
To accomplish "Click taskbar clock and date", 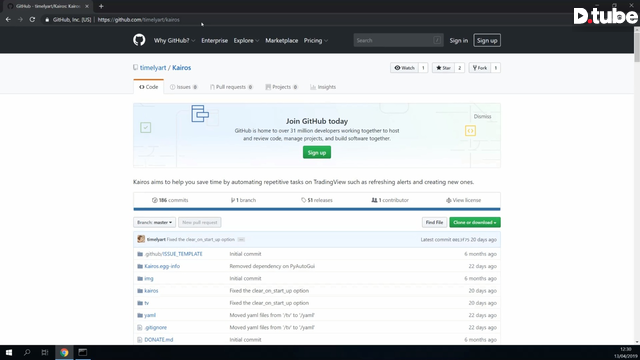I will point(626,353).
